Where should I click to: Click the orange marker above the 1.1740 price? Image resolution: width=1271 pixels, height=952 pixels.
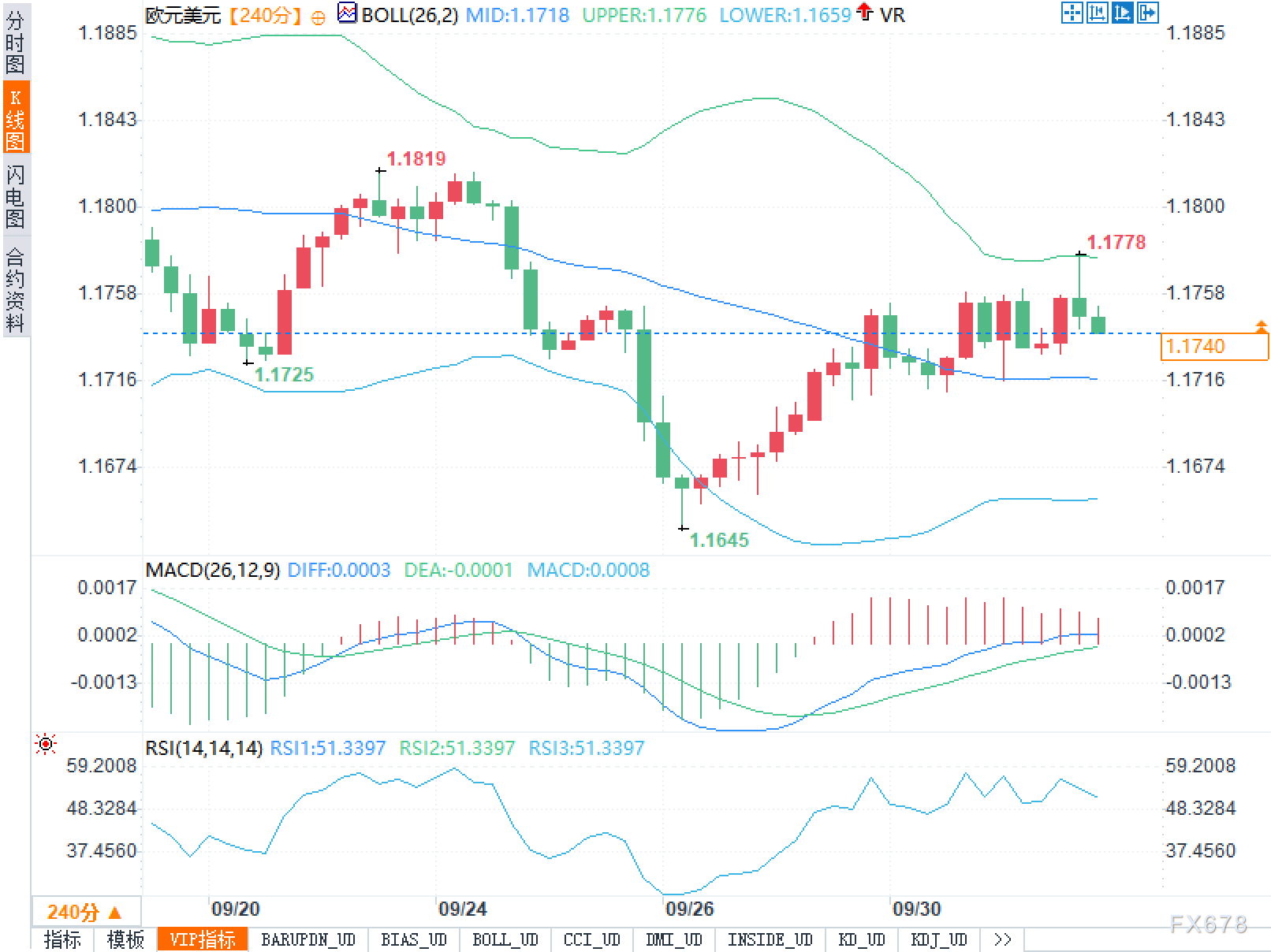(1261, 325)
